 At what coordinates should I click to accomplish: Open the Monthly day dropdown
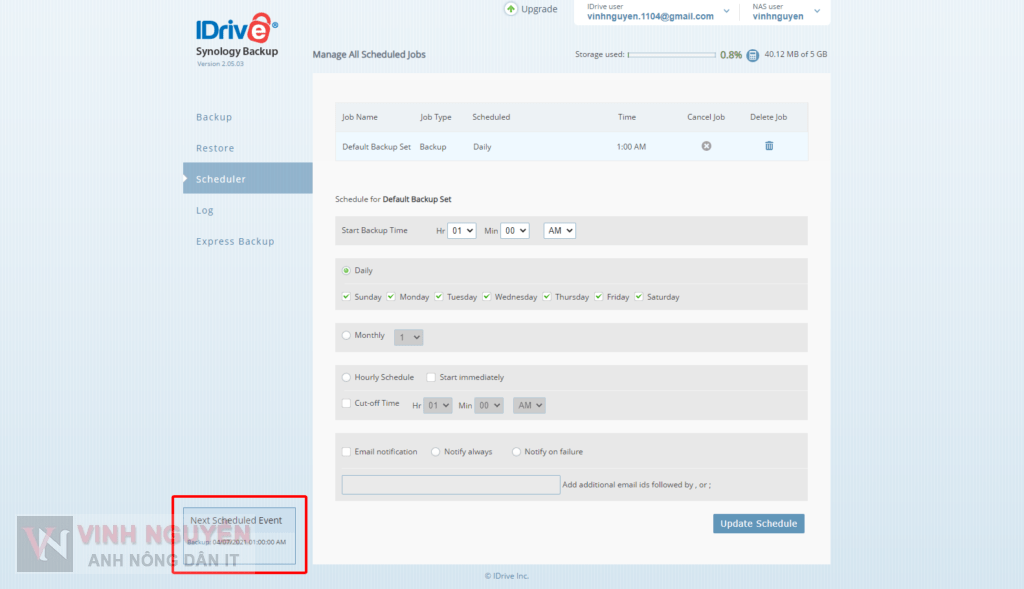tap(409, 338)
